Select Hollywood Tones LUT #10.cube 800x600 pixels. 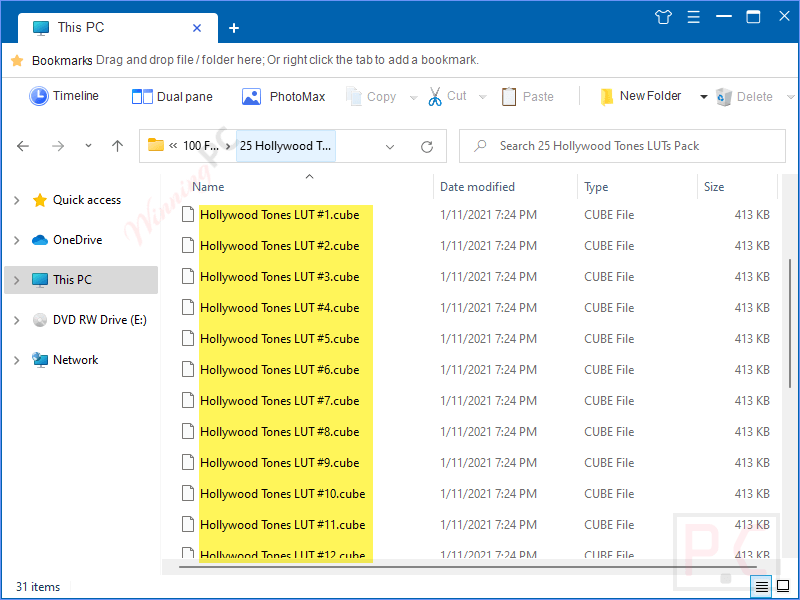pos(283,494)
